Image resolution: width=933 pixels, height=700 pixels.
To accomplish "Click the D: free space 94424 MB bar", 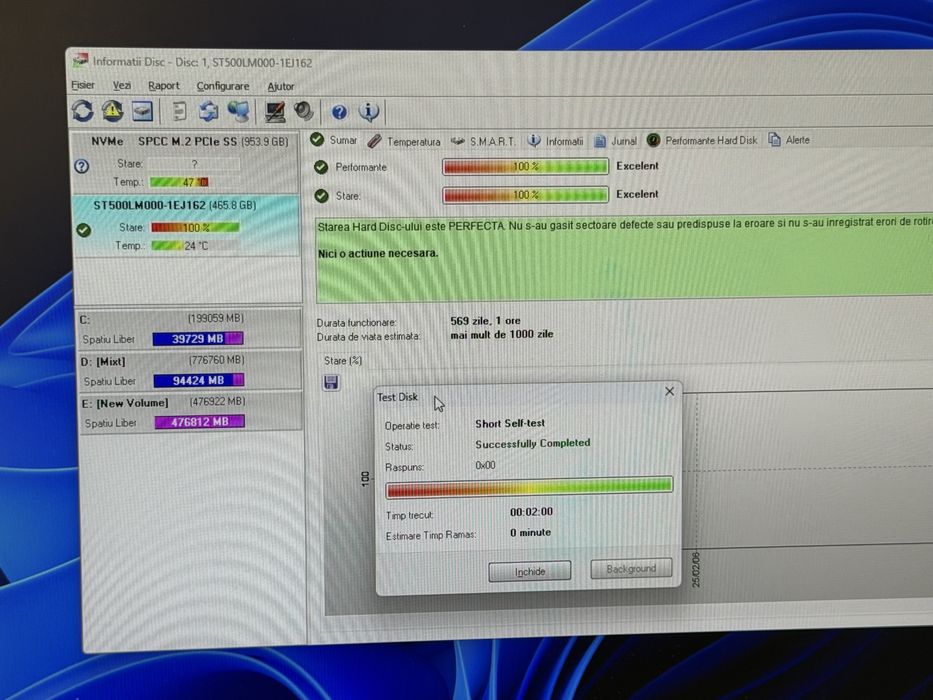I will [199, 380].
